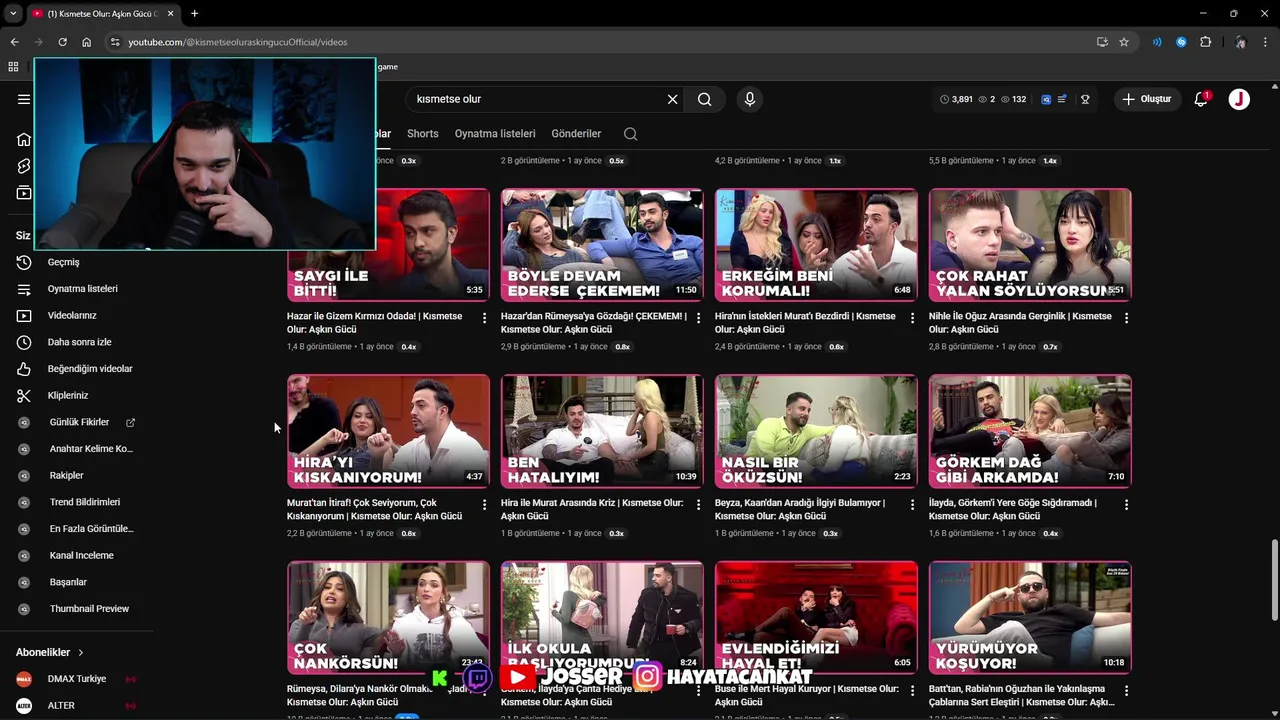The width and height of the screenshot is (1280, 720).
Task: Open the tab search dropdown arrow
Action: click(x=13, y=13)
